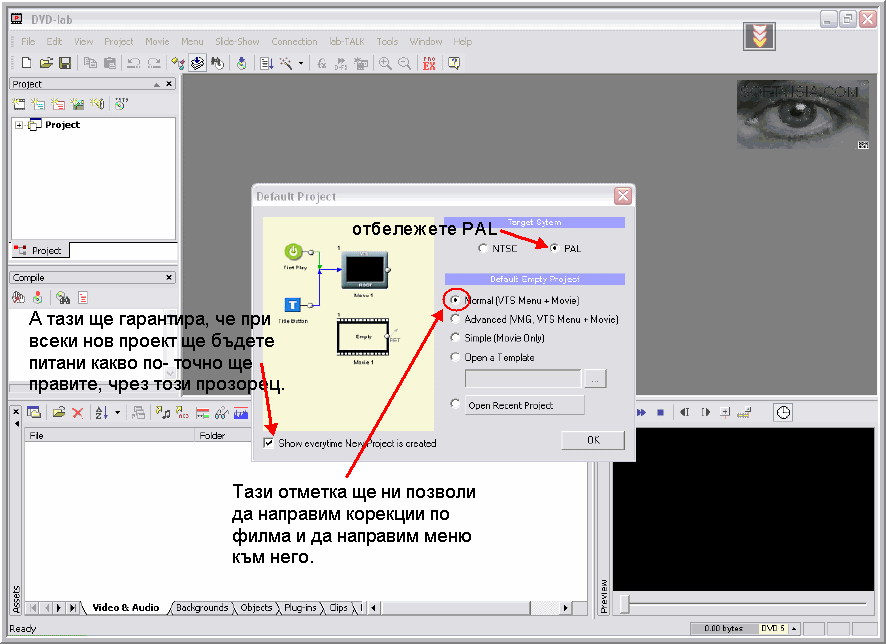Click the sort A-Z assets icon
Screen dimensions: 886x644
[x=101, y=413]
